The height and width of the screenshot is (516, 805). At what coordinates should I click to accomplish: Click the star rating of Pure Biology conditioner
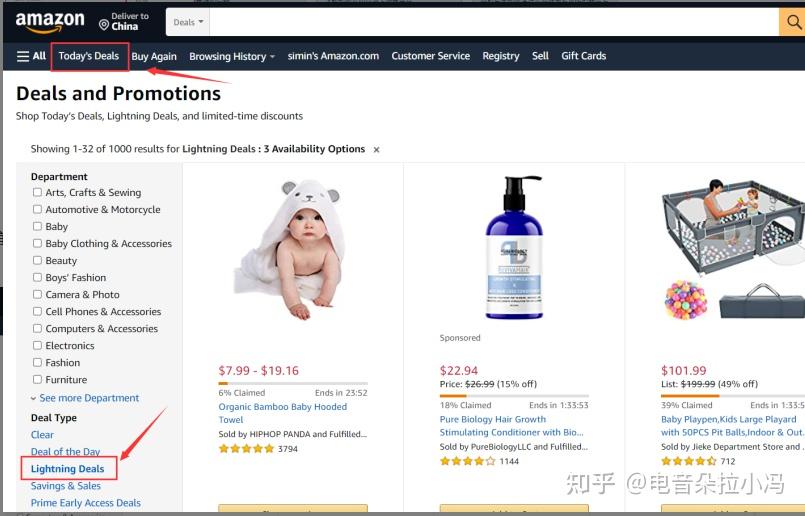(x=468, y=461)
